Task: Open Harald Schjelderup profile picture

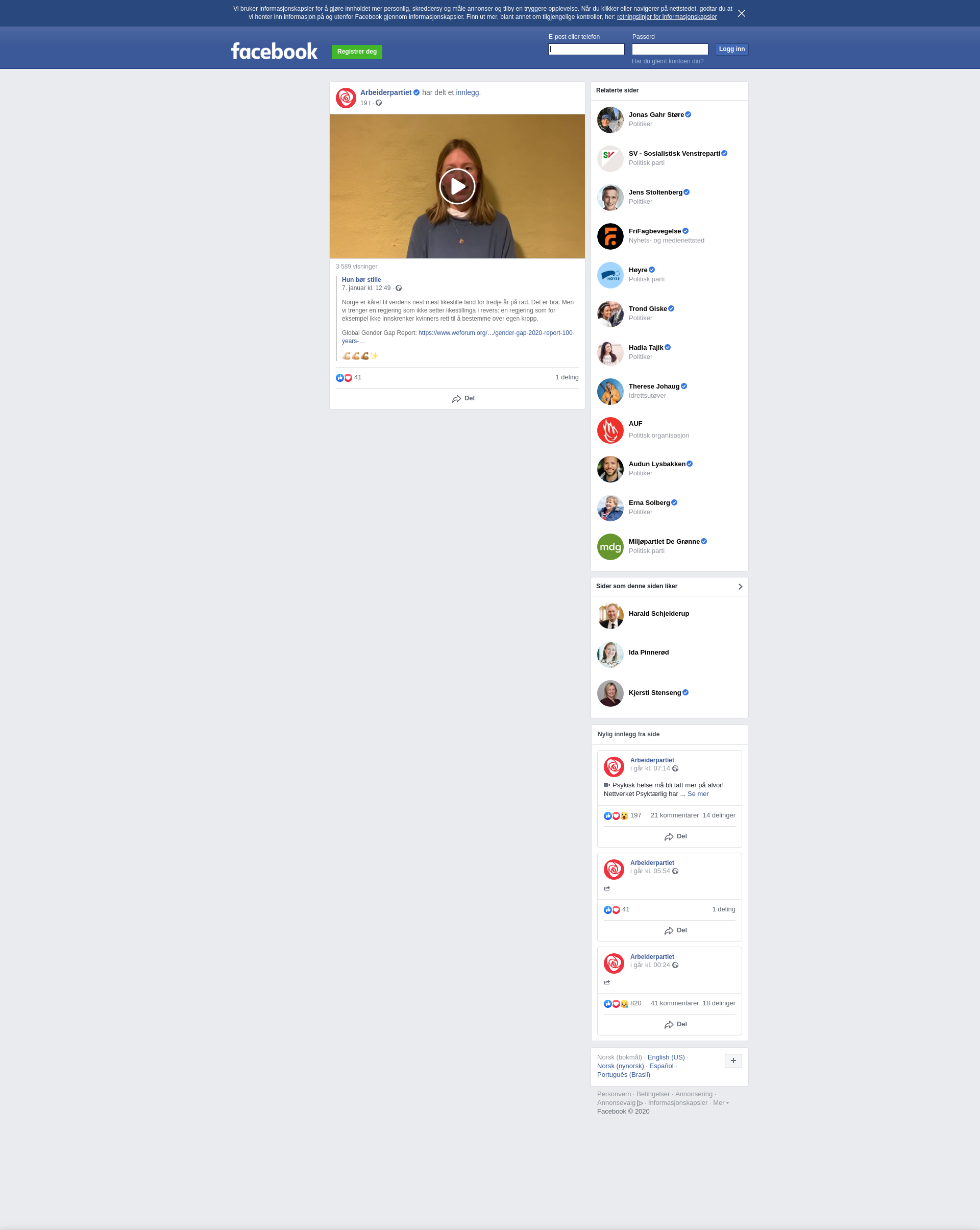Action: 610,616
